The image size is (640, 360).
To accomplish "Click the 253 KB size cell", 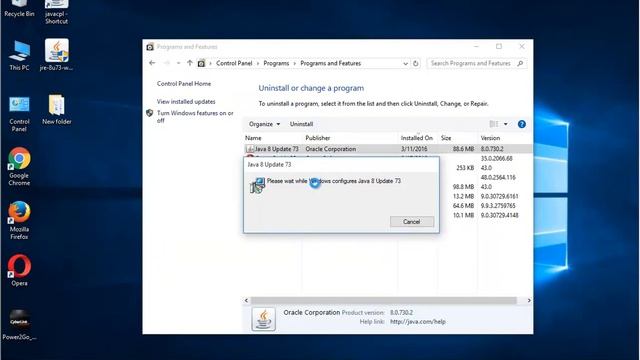I will point(465,168).
